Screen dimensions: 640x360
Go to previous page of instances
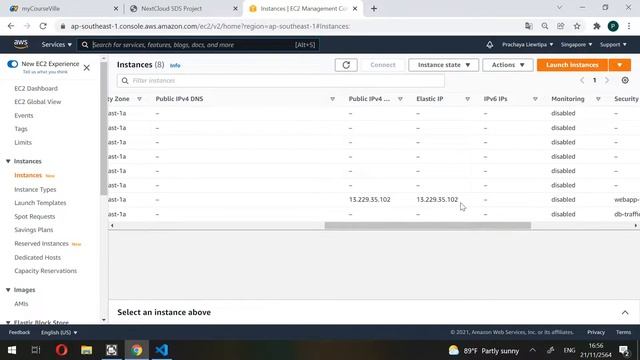click(582, 80)
